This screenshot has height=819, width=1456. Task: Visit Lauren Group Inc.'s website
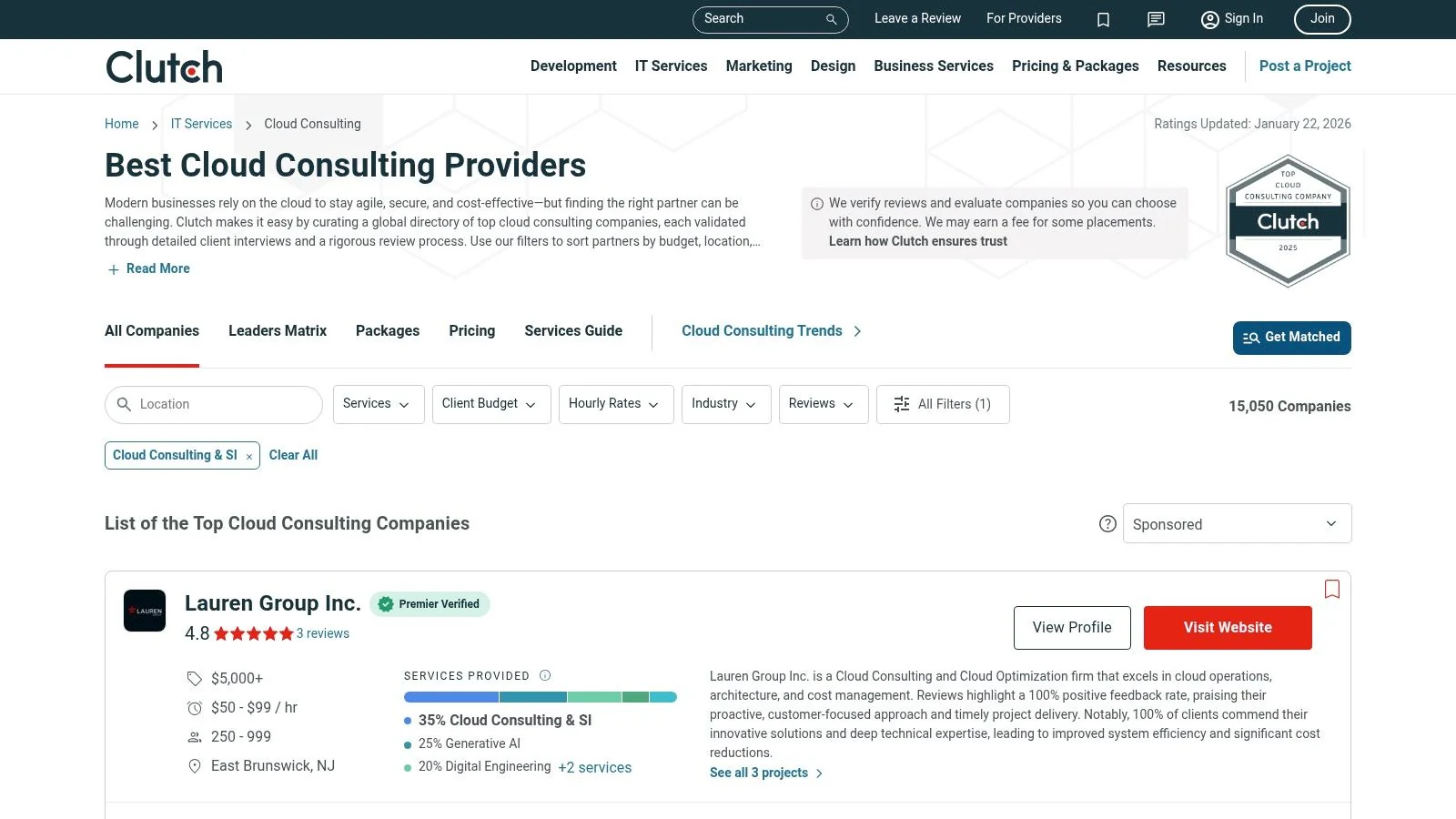1228,627
